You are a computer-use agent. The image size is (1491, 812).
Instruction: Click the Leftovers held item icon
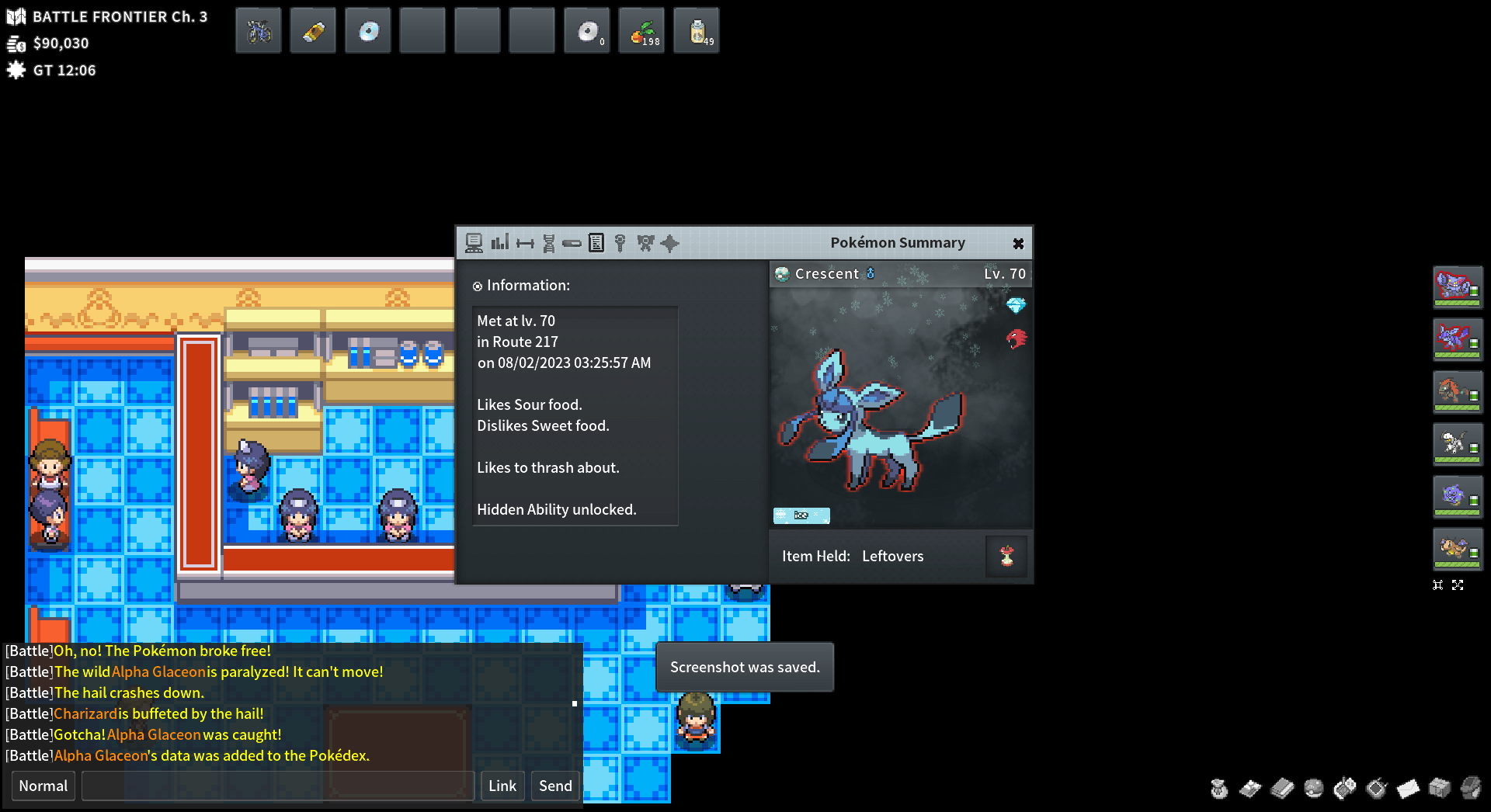tap(1006, 556)
